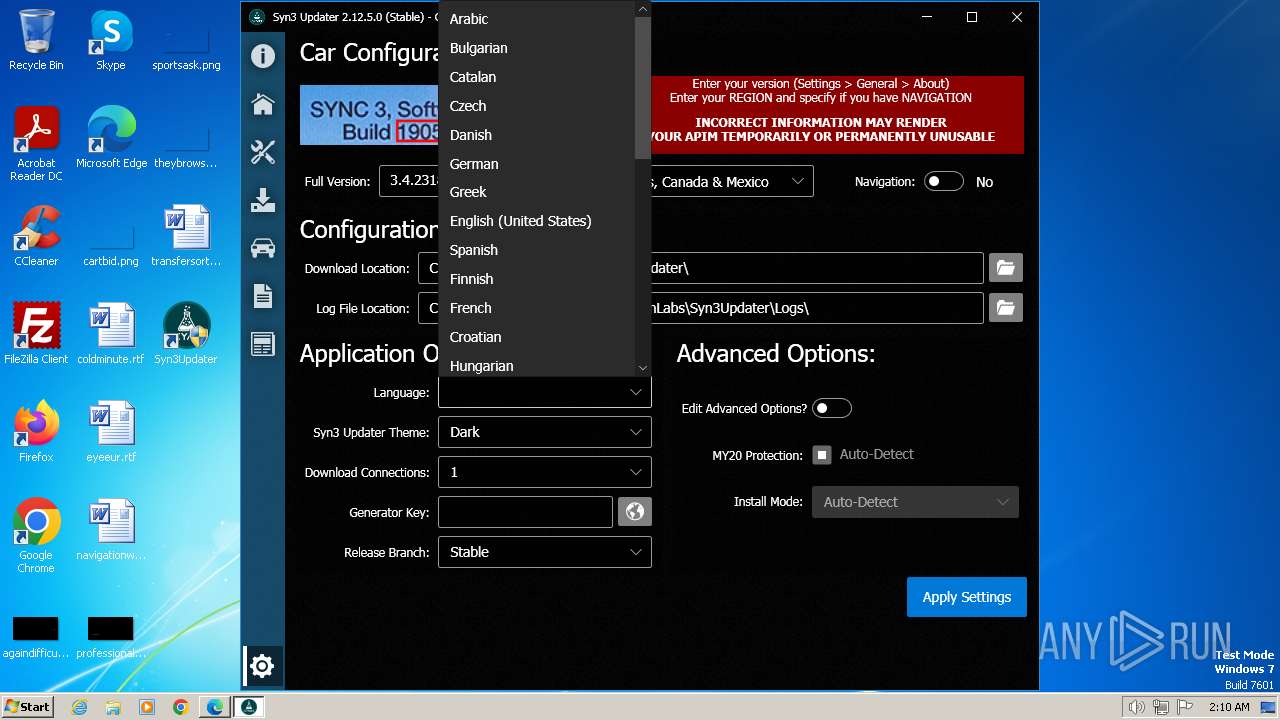Open Release Branch dropdown
This screenshot has height=720, width=1280.
pyautogui.click(x=545, y=552)
